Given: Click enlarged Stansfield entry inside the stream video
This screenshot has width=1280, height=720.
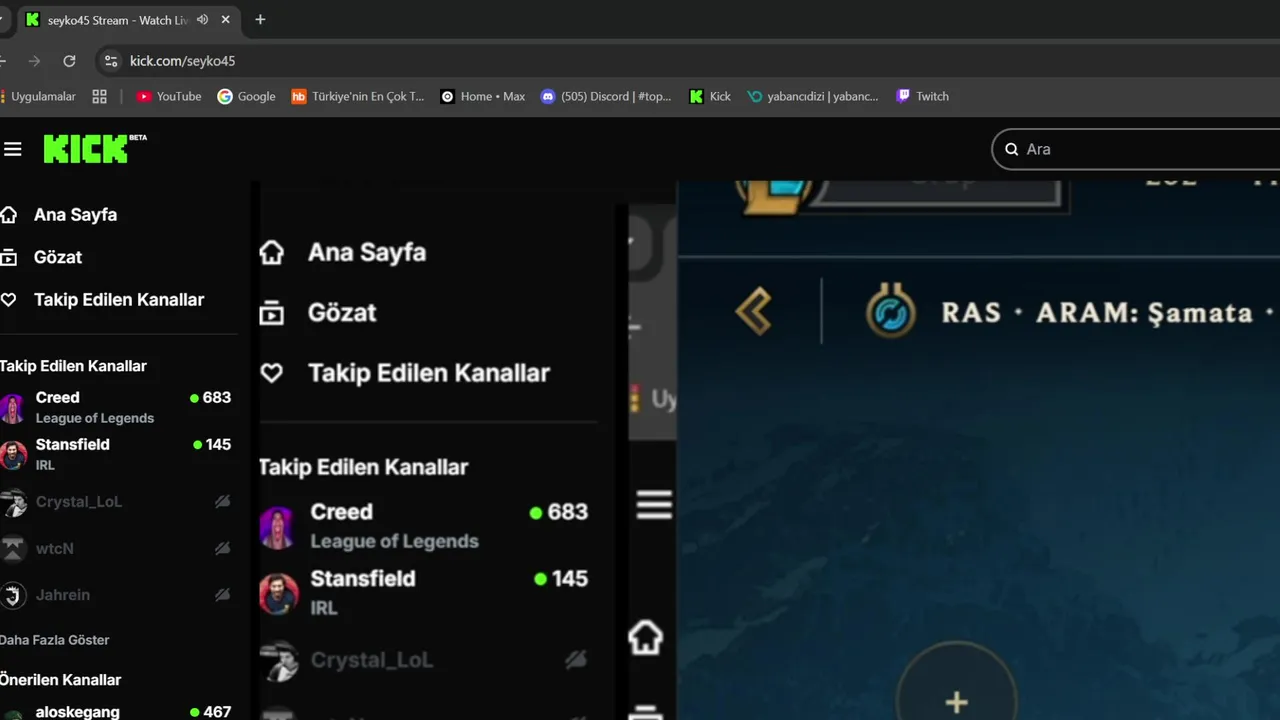Looking at the screenshot, I should (x=424, y=593).
